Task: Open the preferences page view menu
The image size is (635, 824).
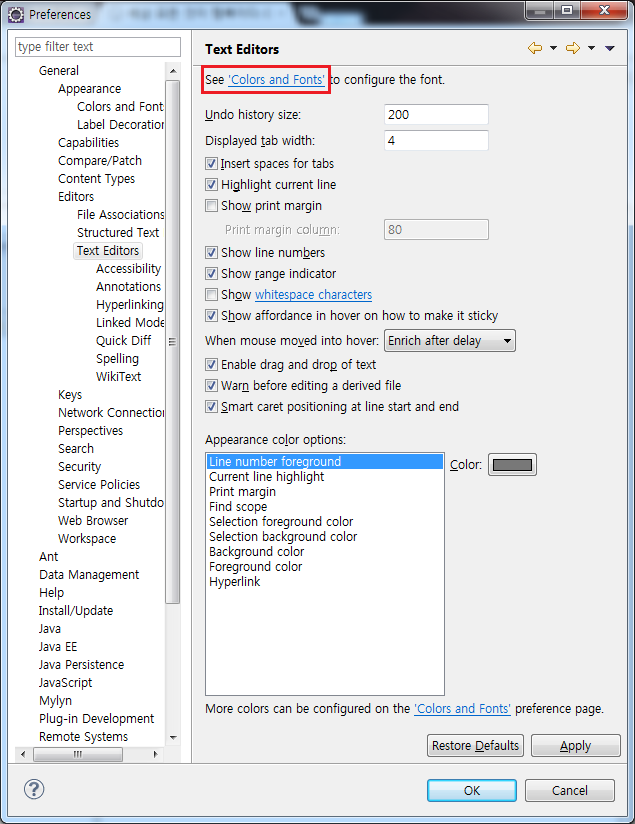Action: (x=610, y=48)
